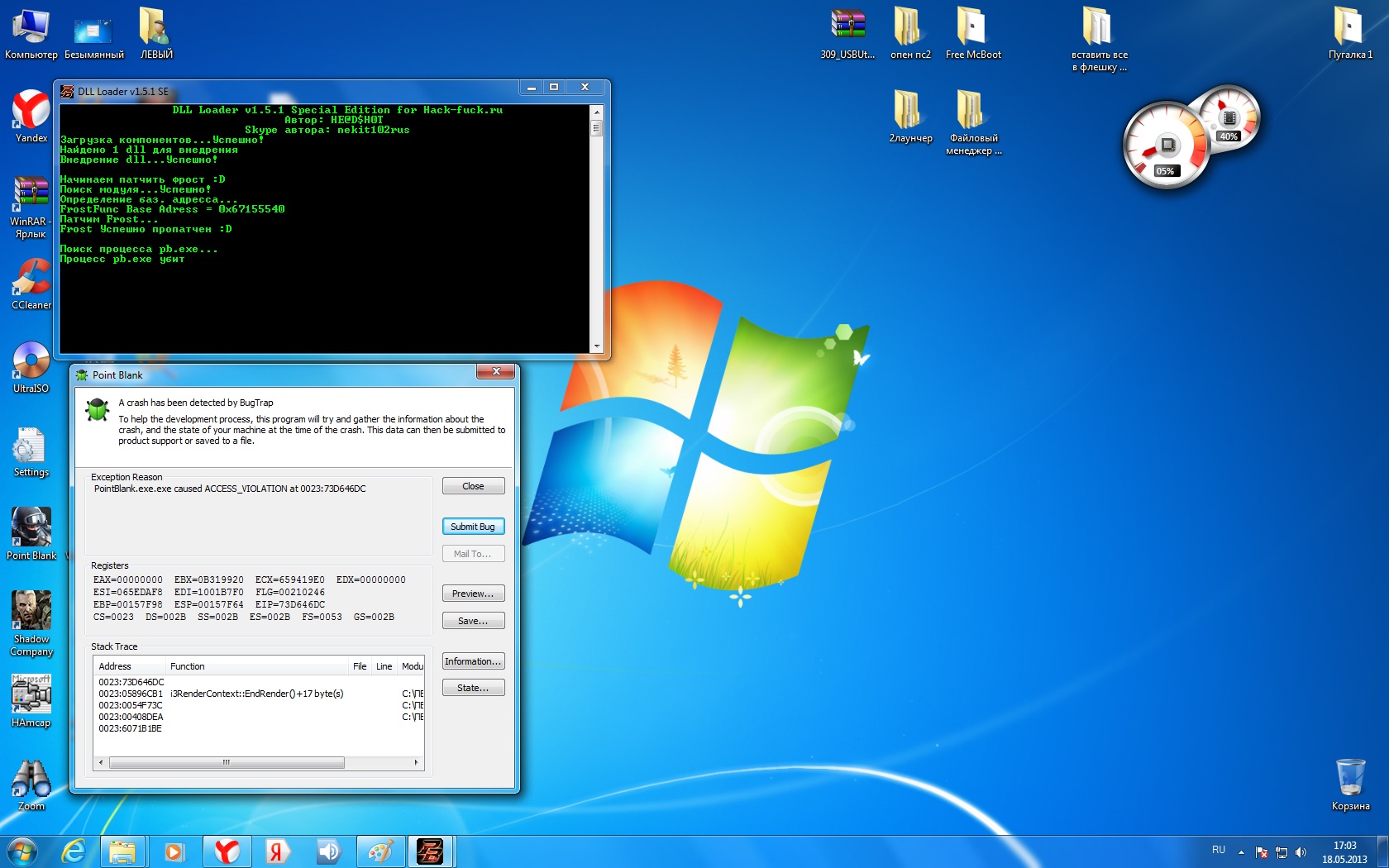This screenshot has width=1389, height=868.
Task: Open the Пугалка 1 folder
Action: (1350, 33)
